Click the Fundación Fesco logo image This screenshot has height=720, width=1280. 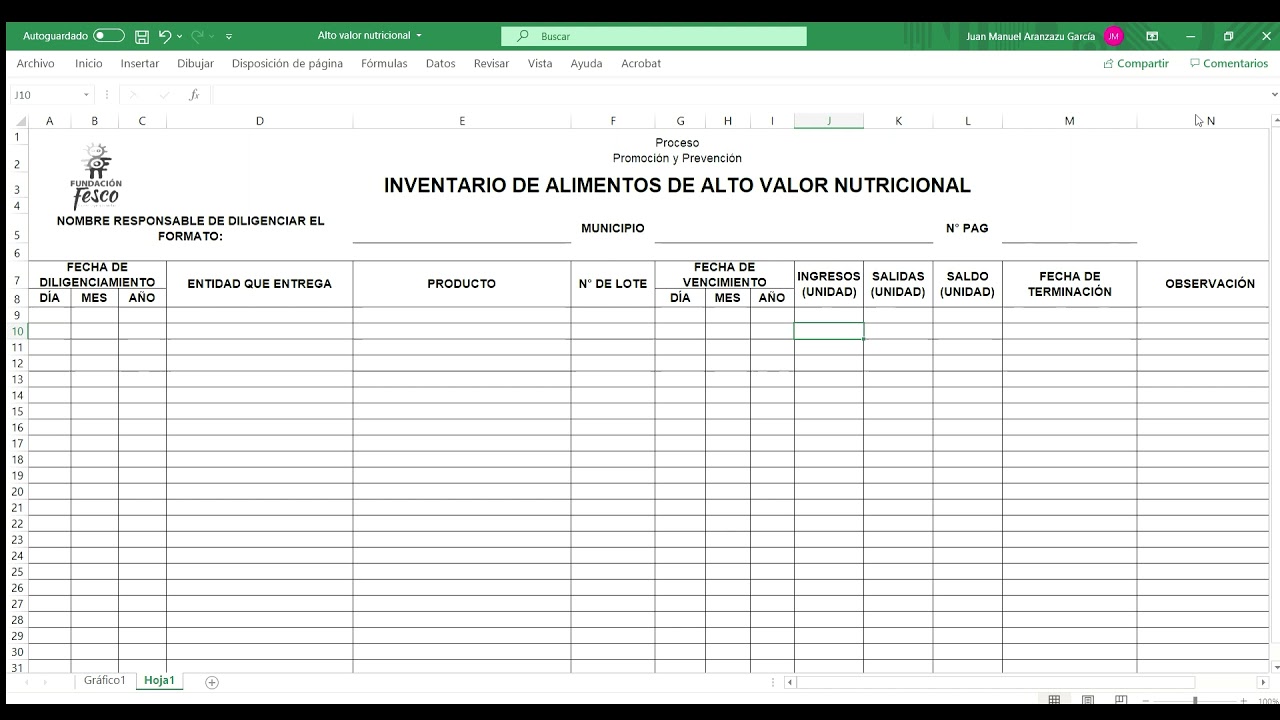96,176
